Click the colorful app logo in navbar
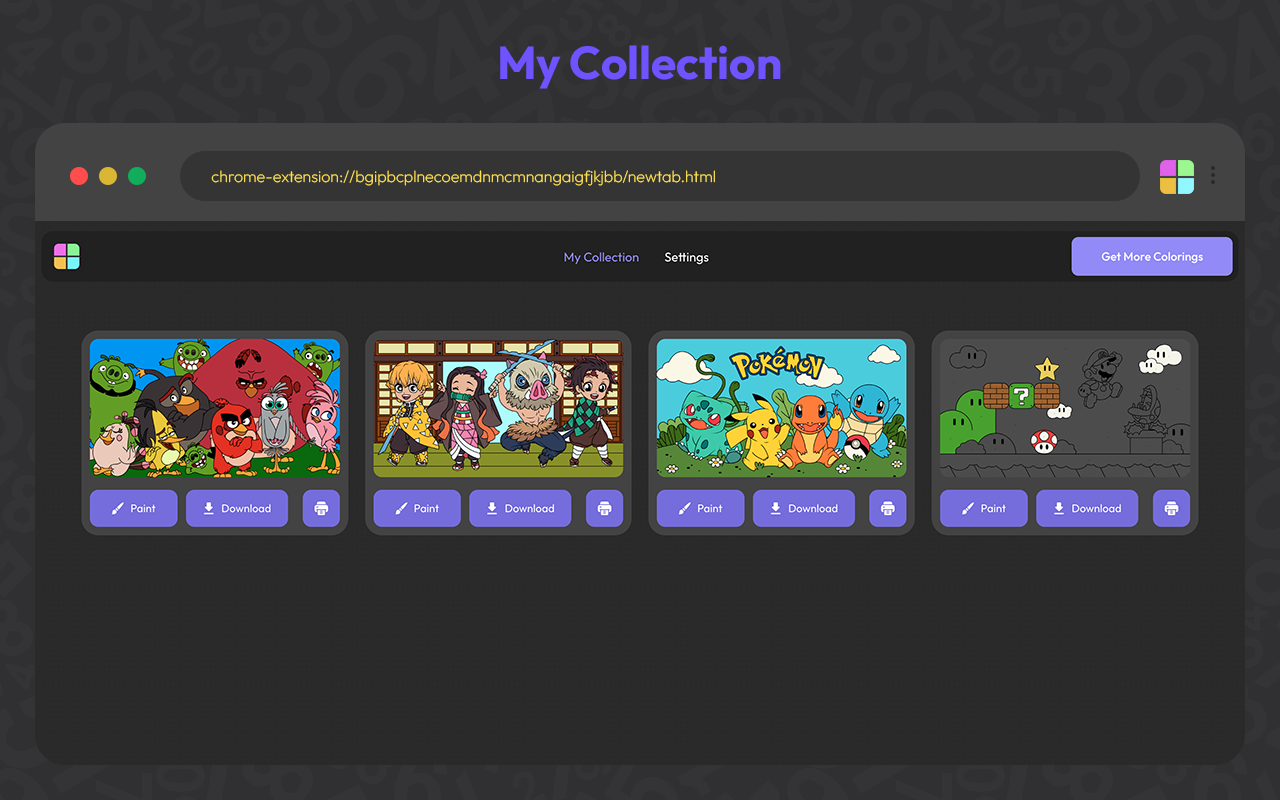This screenshot has width=1280, height=800. click(x=67, y=256)
